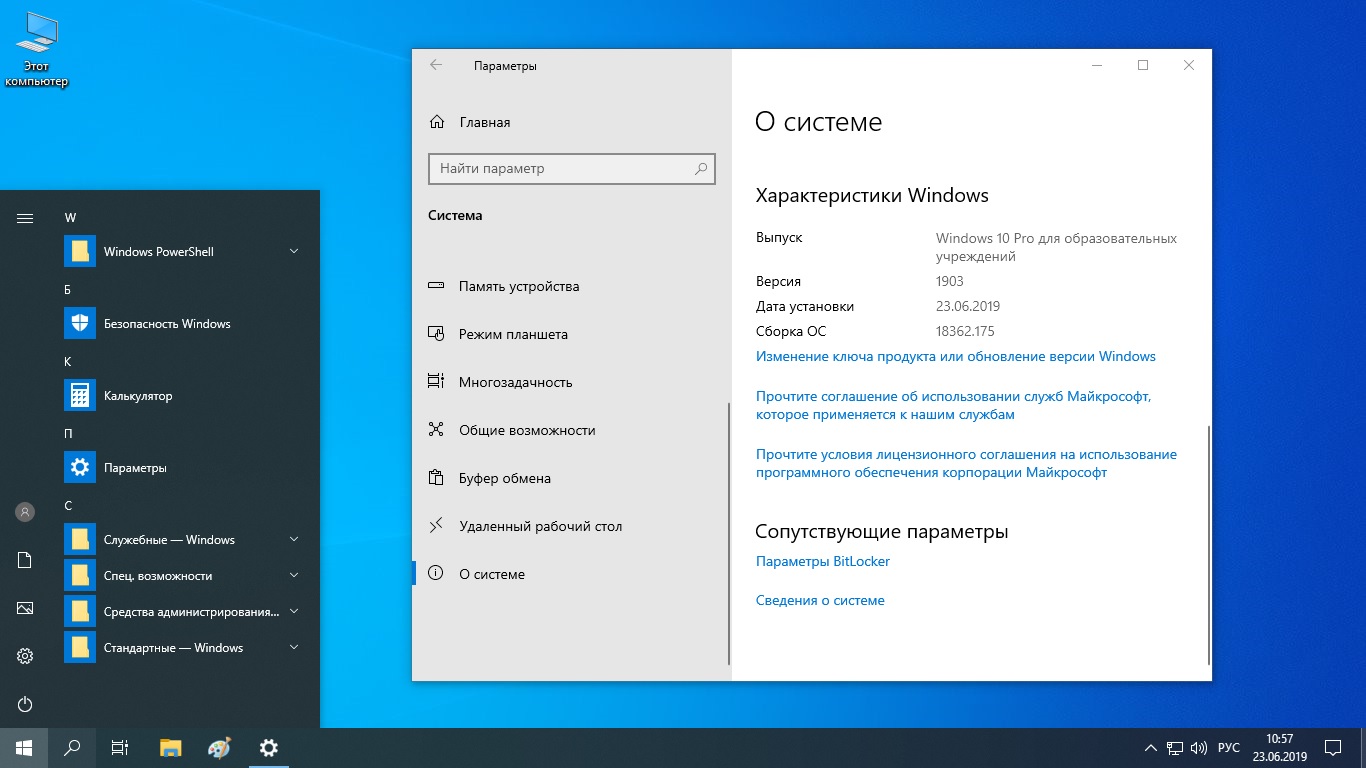The width and height of the screenshot is (1366, 768).
Task: Open the Этот компьютер desktop icon
Action: tap(37, 50)
